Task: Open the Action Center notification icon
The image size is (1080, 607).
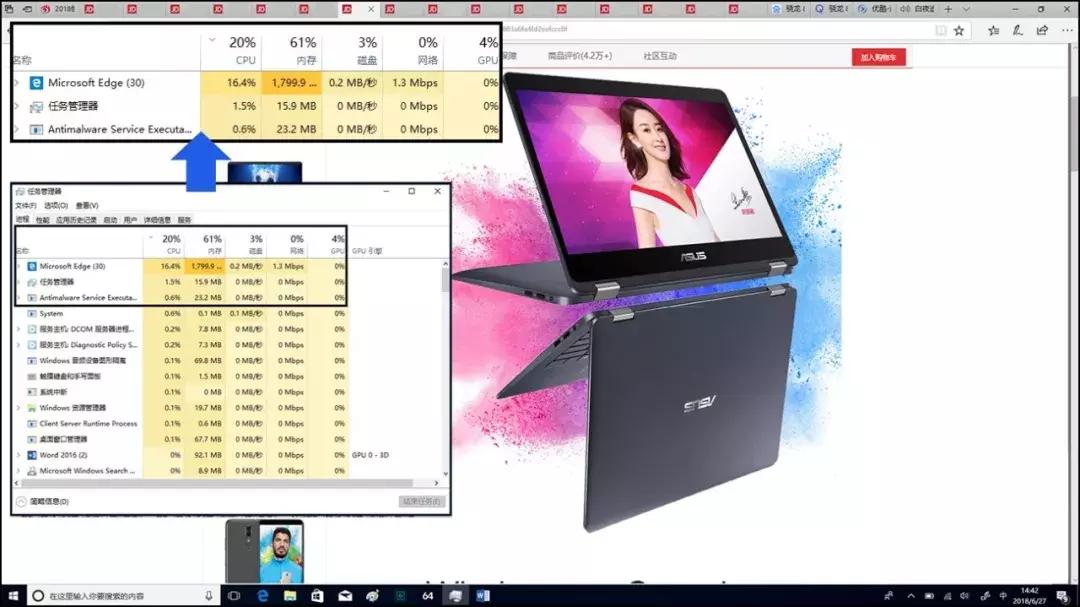Action: click(1063, 596)
